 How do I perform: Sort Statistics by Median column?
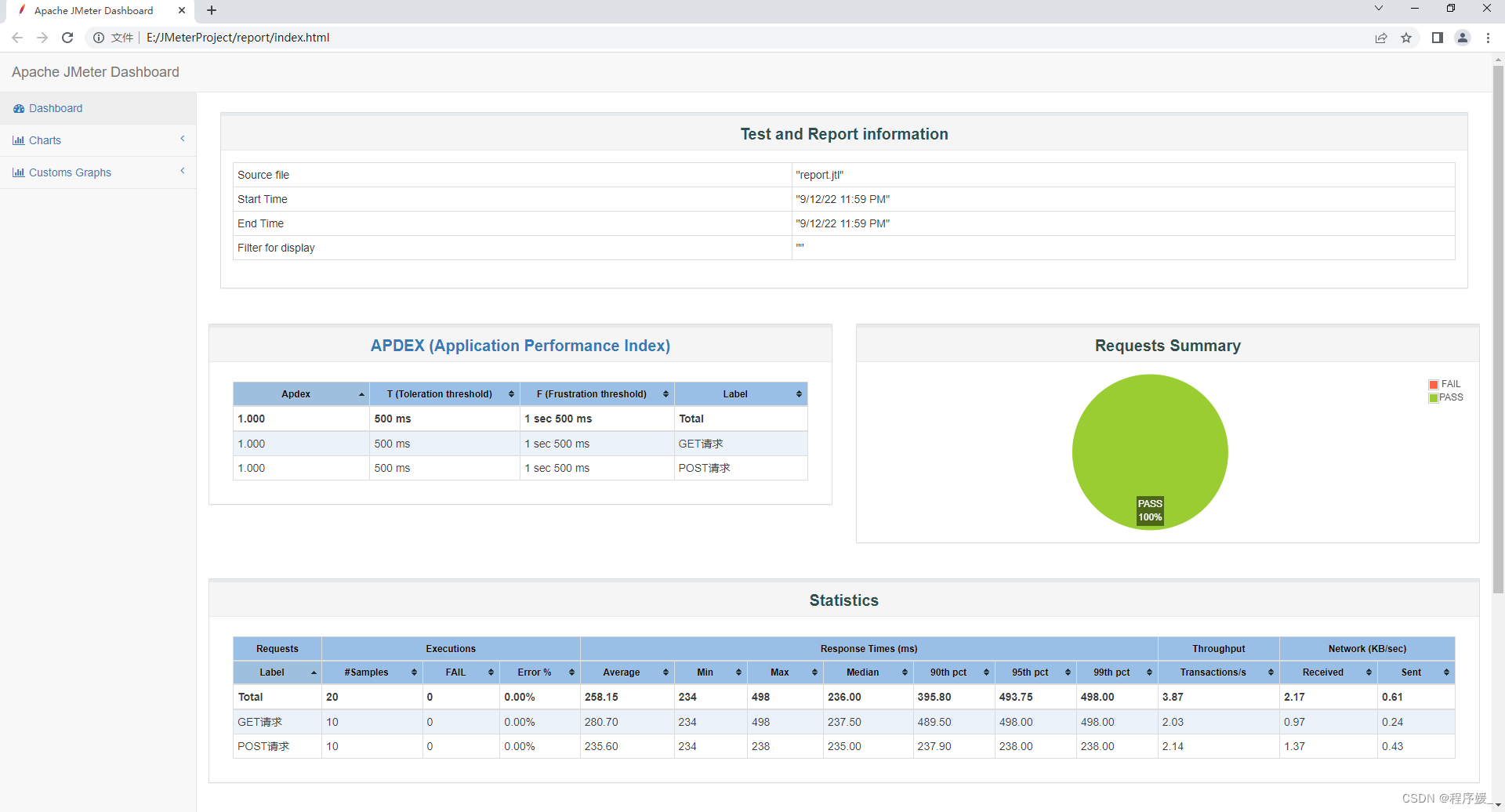[869, 672]
